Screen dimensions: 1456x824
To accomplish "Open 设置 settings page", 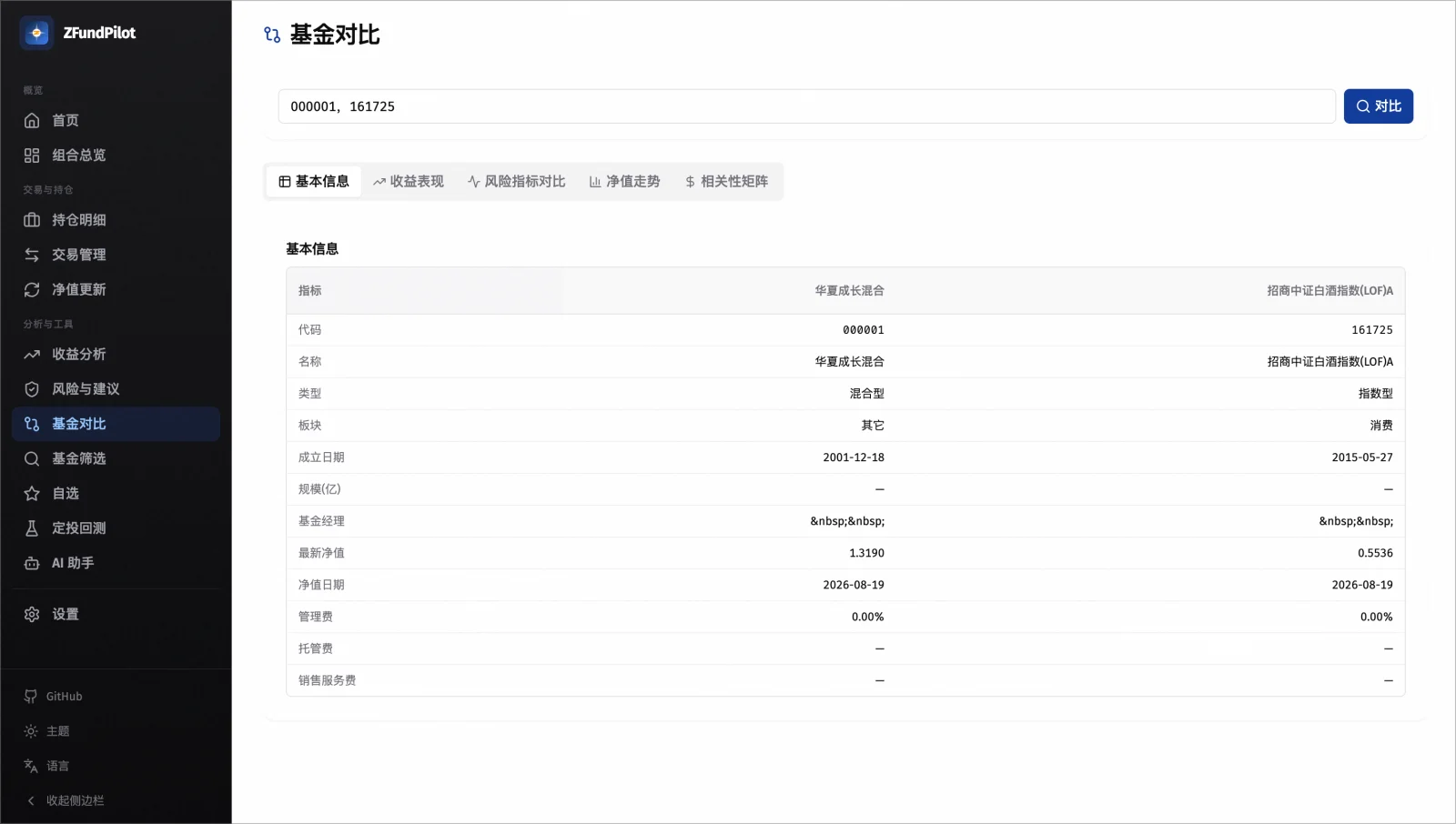I will click(116, 615).
